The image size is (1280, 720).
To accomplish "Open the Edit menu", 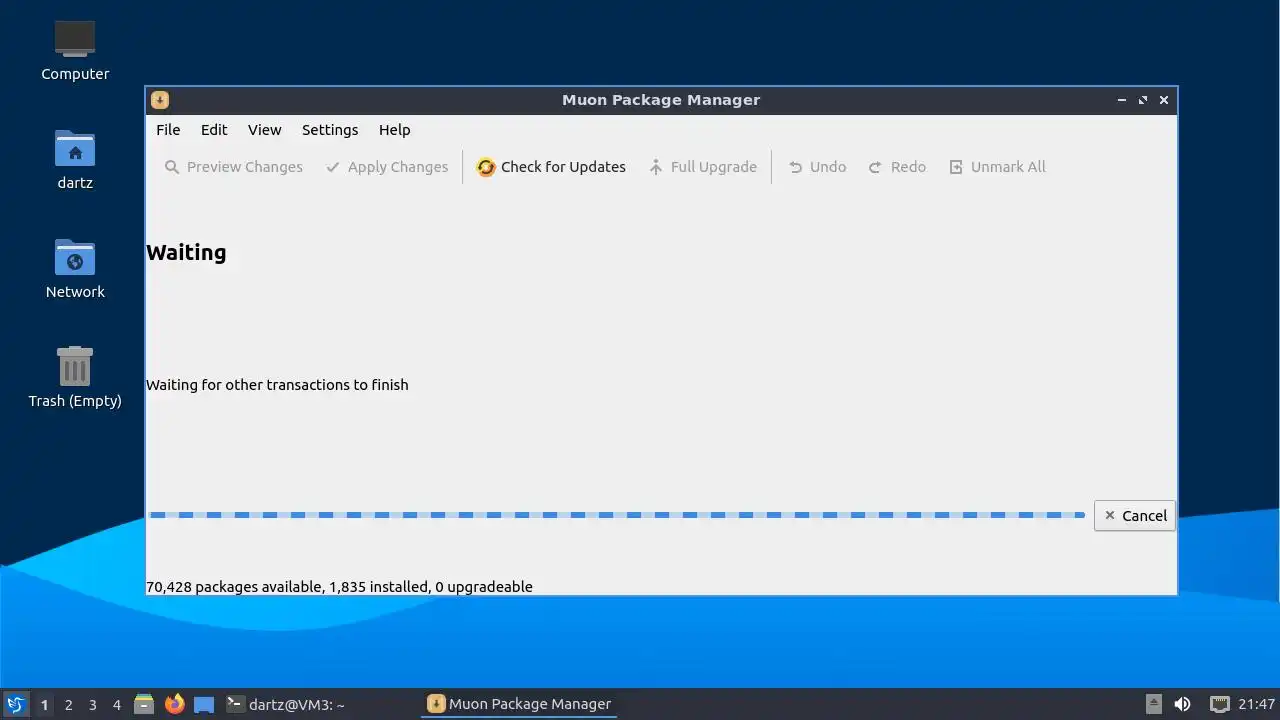I will tap(214, 130).
